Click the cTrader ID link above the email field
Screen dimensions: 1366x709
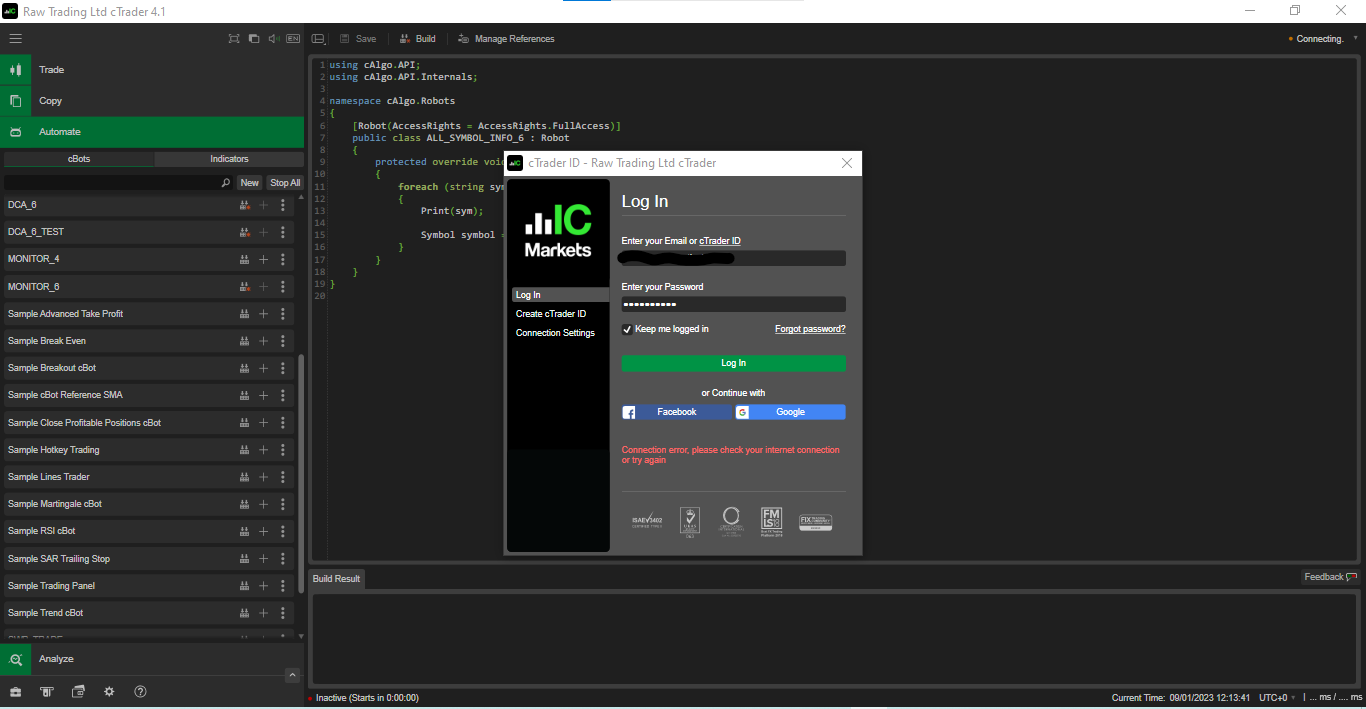720,241
